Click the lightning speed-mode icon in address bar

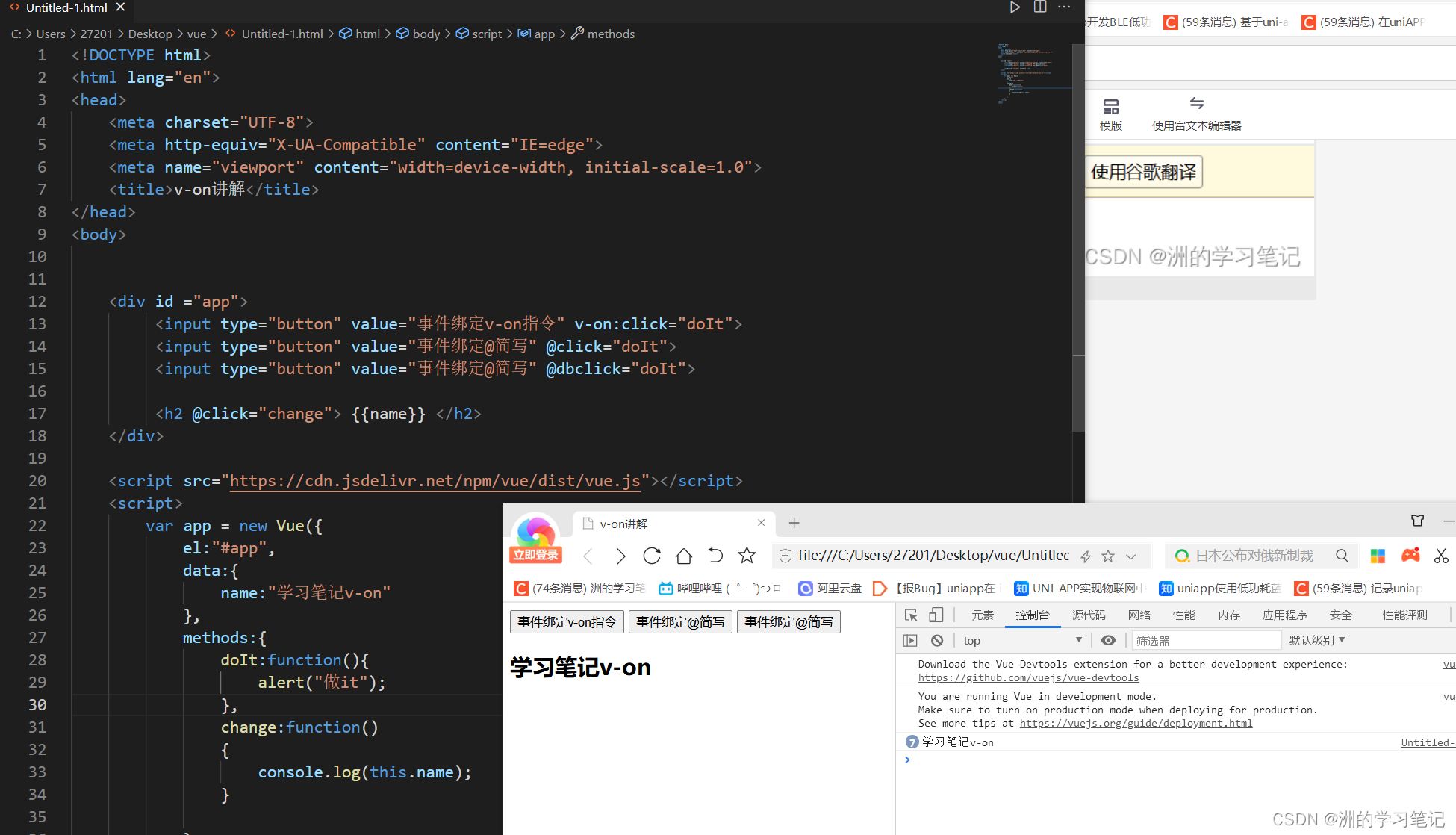coord(1086,556)
